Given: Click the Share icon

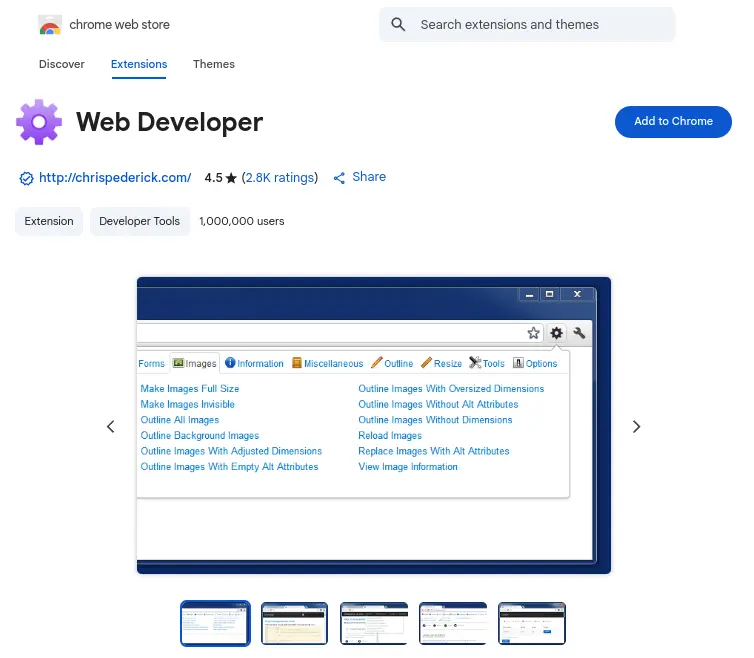Looking at the screenshot, I should click(x=339, y=178).
